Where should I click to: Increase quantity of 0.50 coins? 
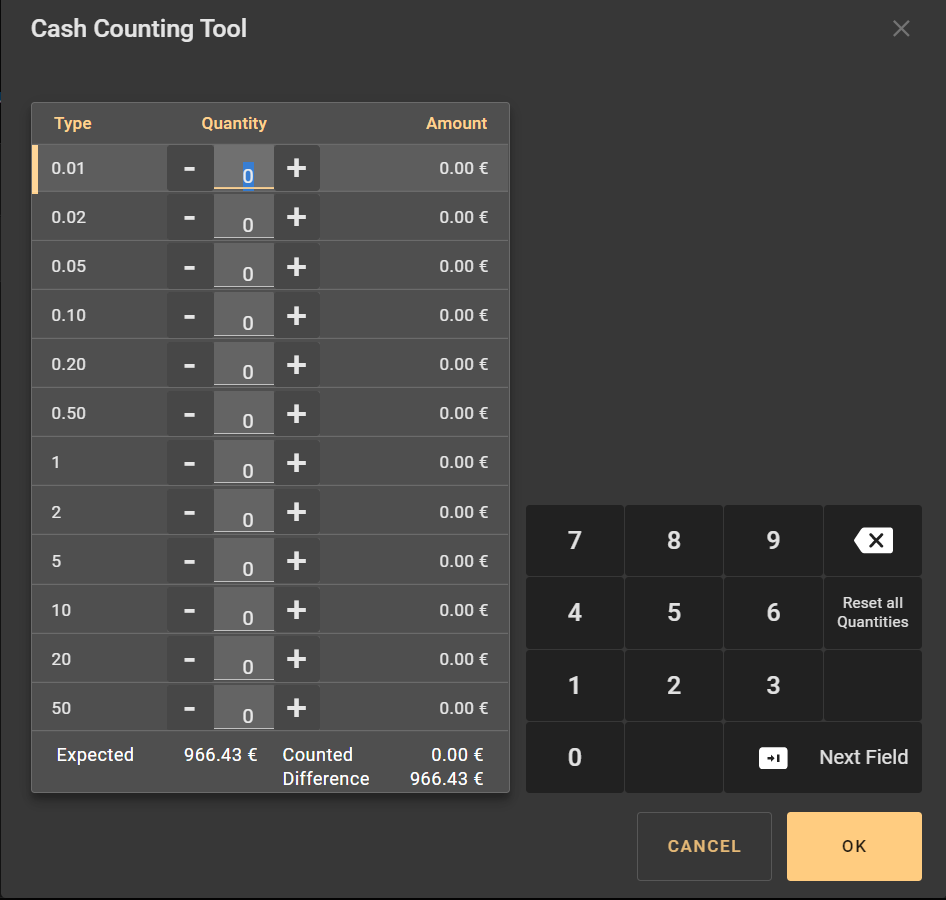click(x=296, y=413)
